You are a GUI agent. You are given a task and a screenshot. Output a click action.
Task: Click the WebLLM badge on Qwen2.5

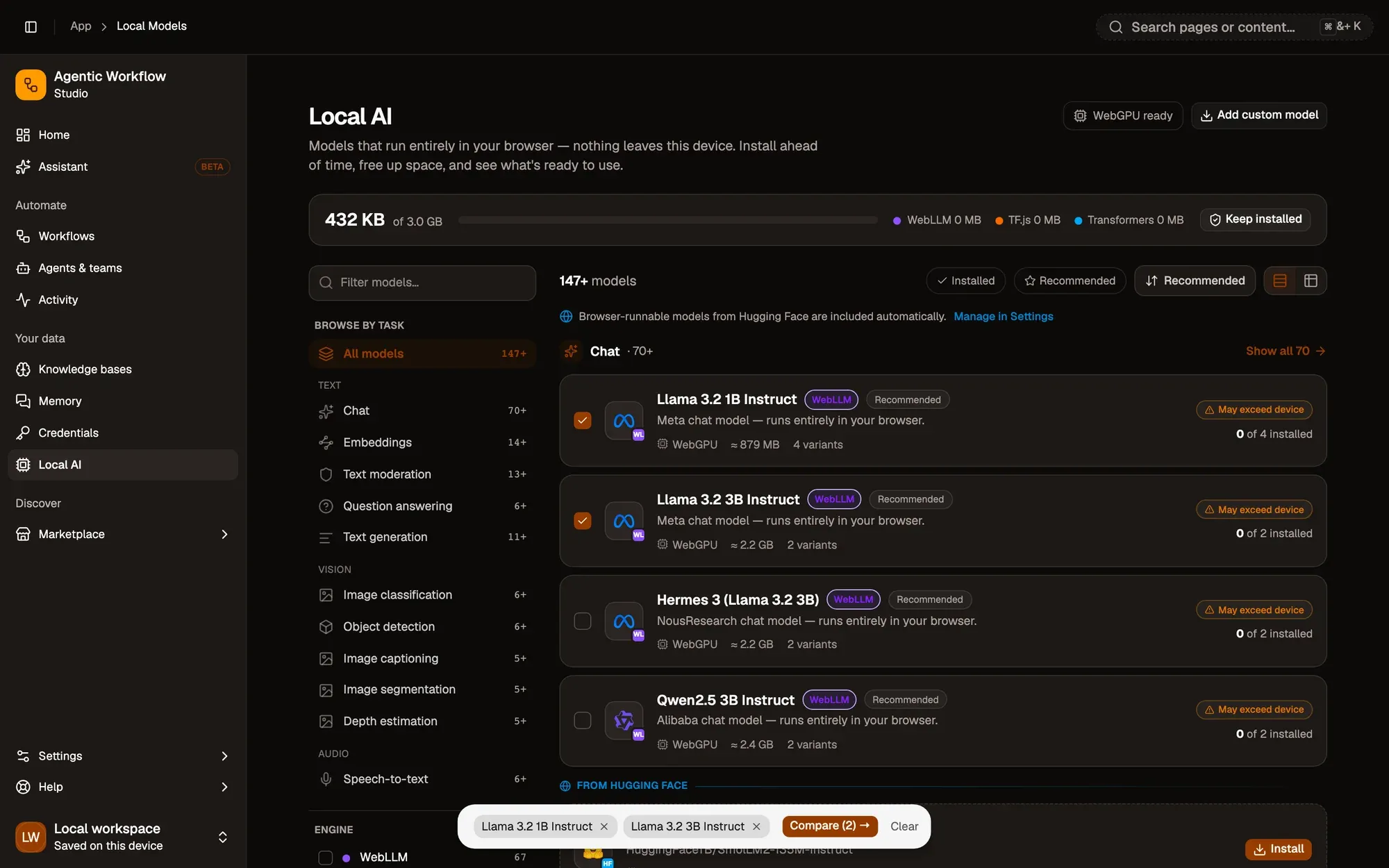pos(829,700)
